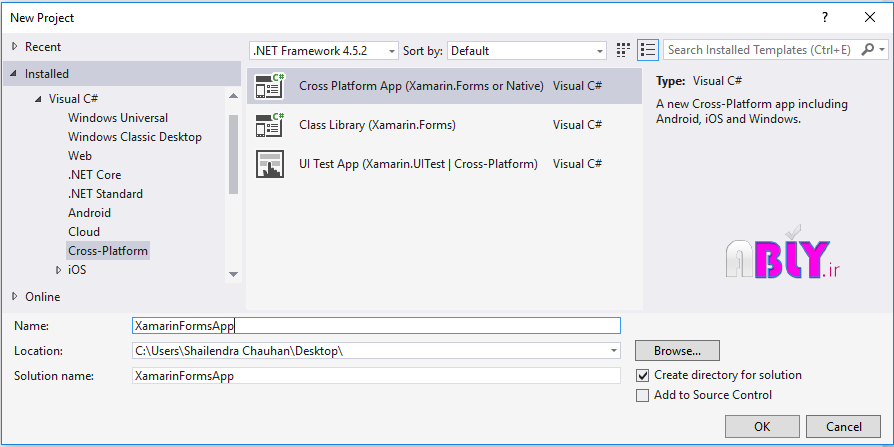Close the New Project dialog

pyautogui.click(x=870, y=18)
